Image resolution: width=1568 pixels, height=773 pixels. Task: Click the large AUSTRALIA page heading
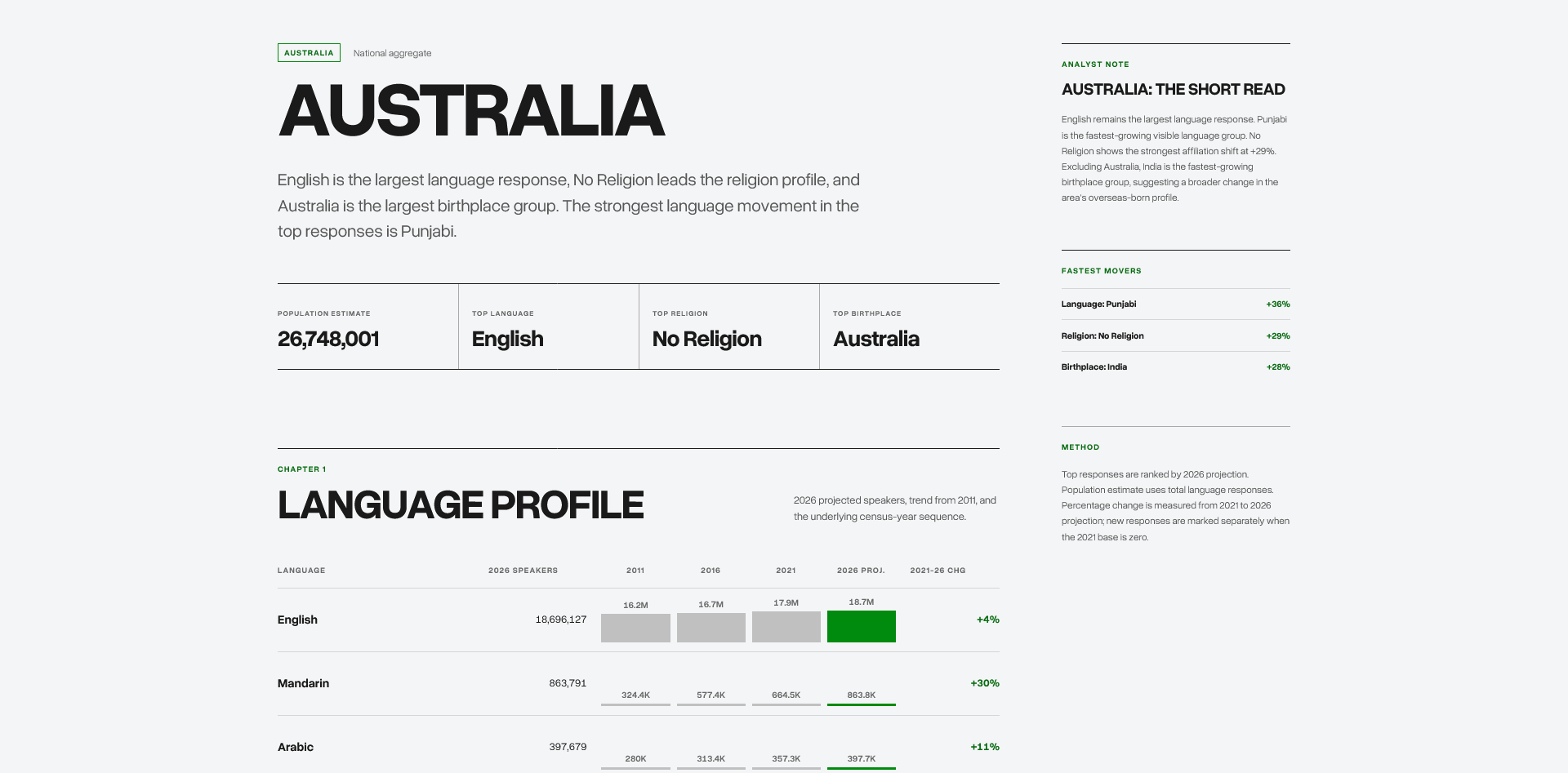[x=471, y=111]
